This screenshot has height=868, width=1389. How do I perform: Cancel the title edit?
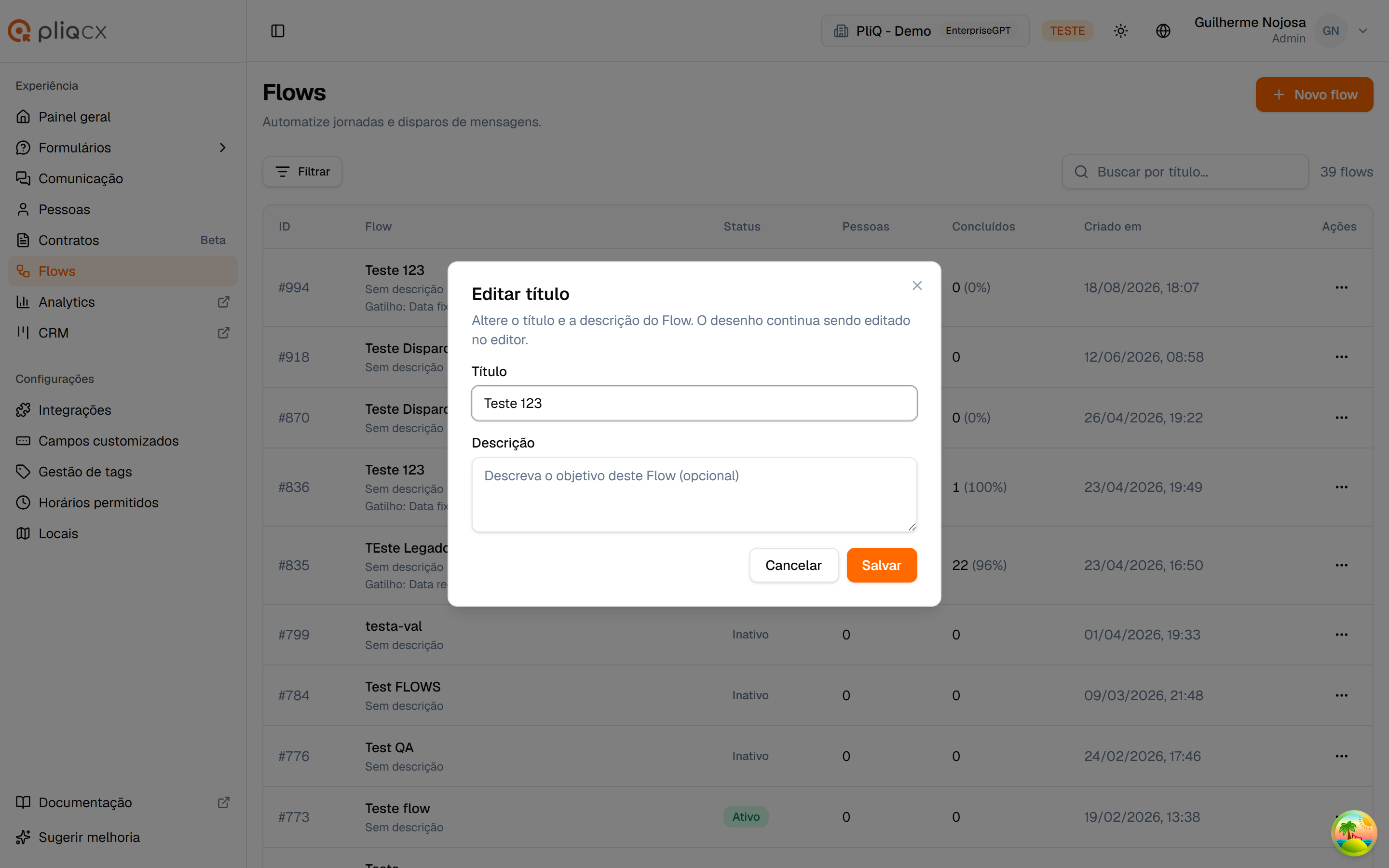pyautogui.click(x=794, y=565)
